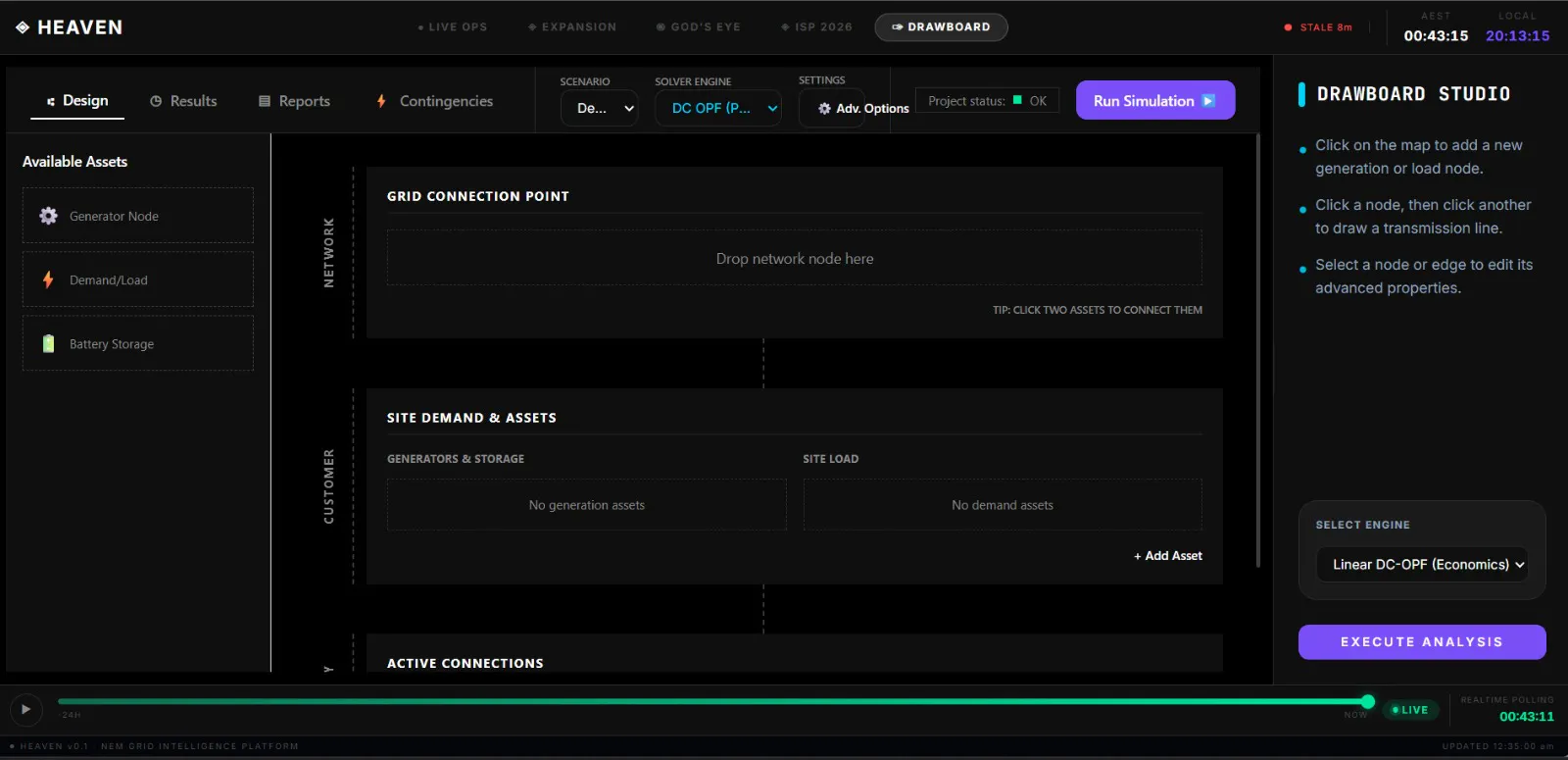Open the Contingencies tab
Viewport: 1568px width, 760px height.
pyautogui.click(x=434, y=101)
